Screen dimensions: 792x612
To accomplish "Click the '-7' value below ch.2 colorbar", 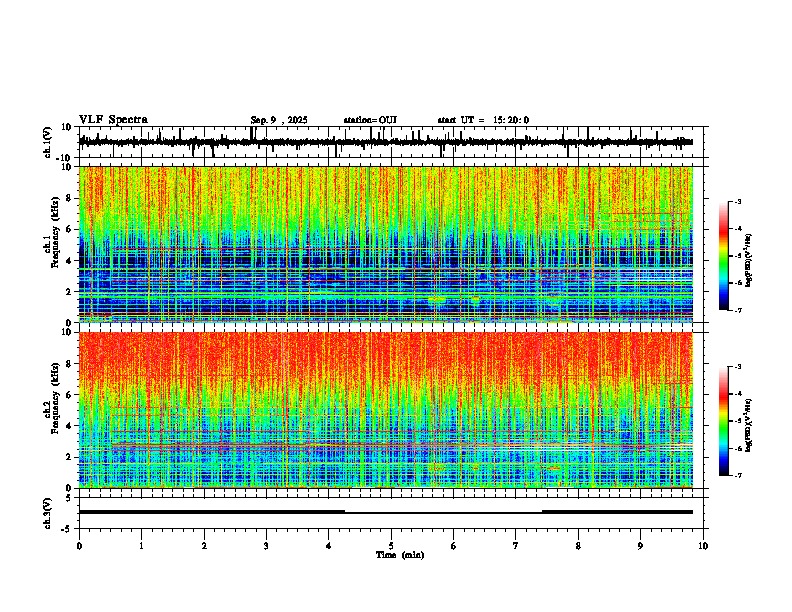I will click(x=737, y=476).
